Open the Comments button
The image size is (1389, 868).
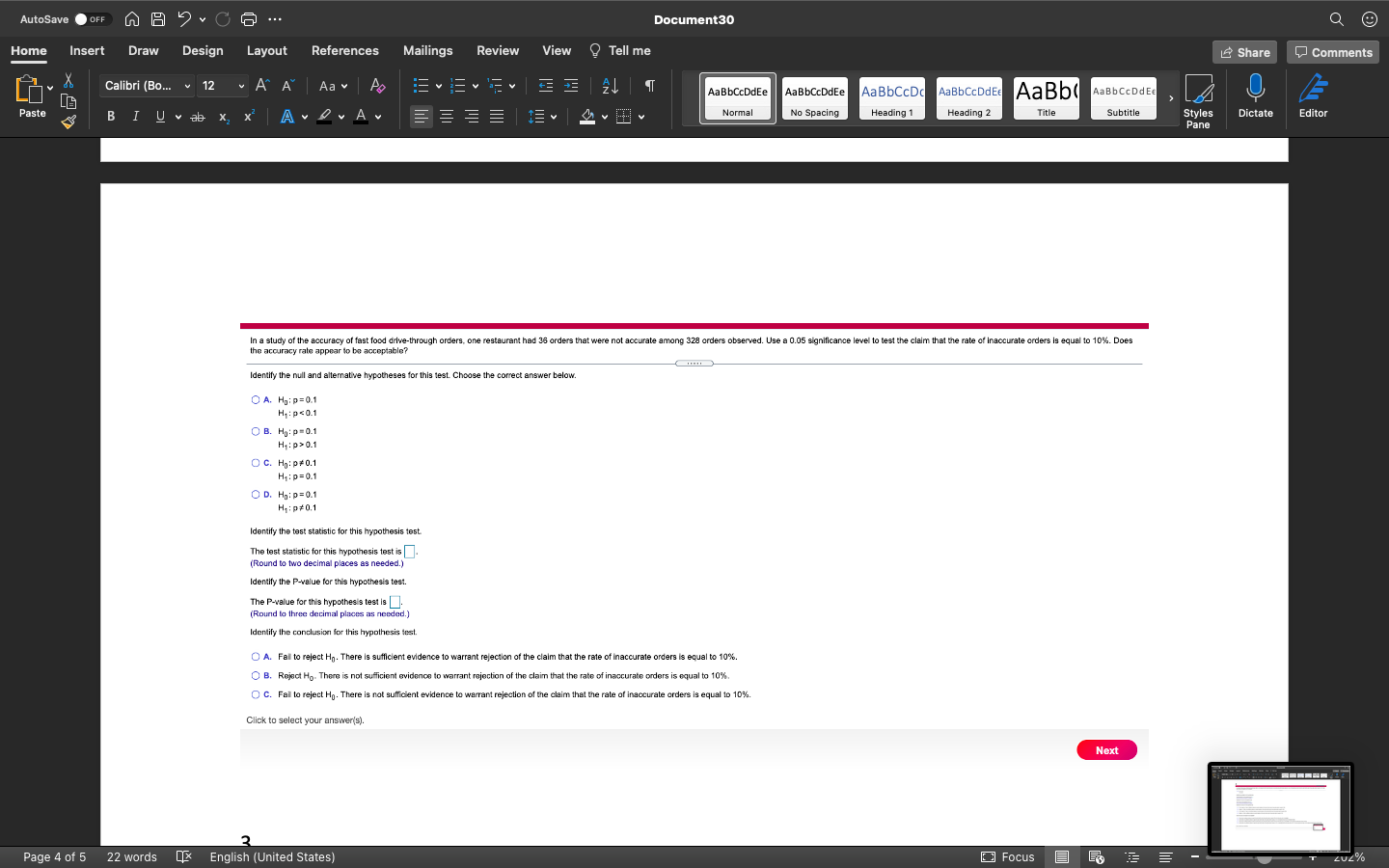[1333, 52]
